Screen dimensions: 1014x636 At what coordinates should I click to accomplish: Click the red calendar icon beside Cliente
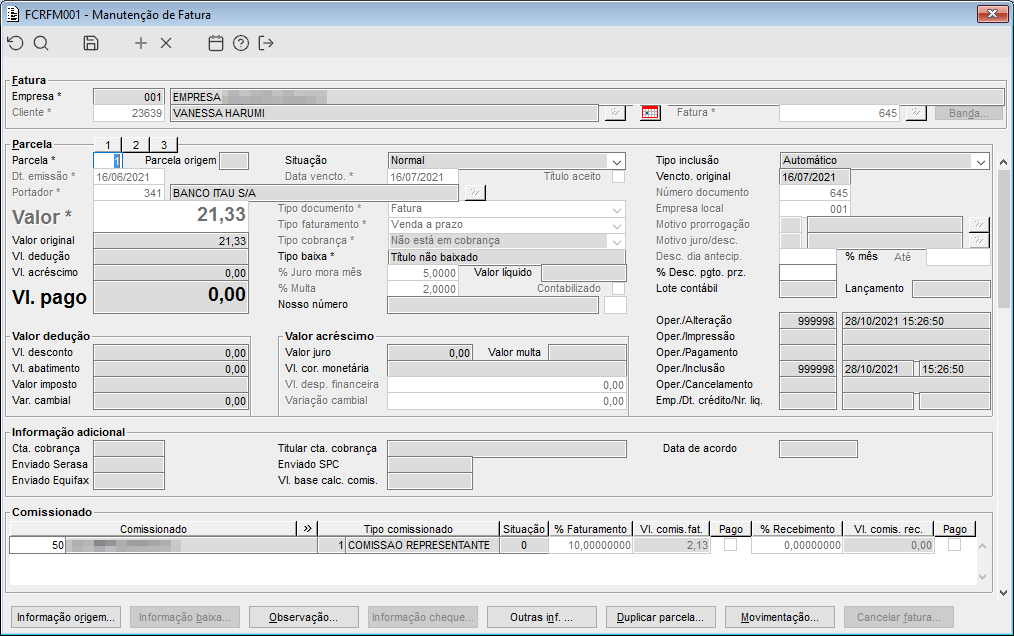[650, 113]
